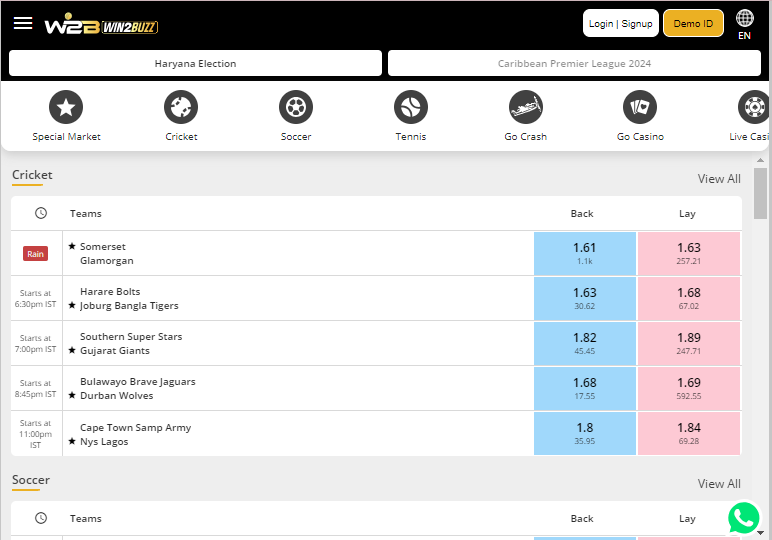
Task: Open WhatsApp chat support icon
Action: pos(744,518)
